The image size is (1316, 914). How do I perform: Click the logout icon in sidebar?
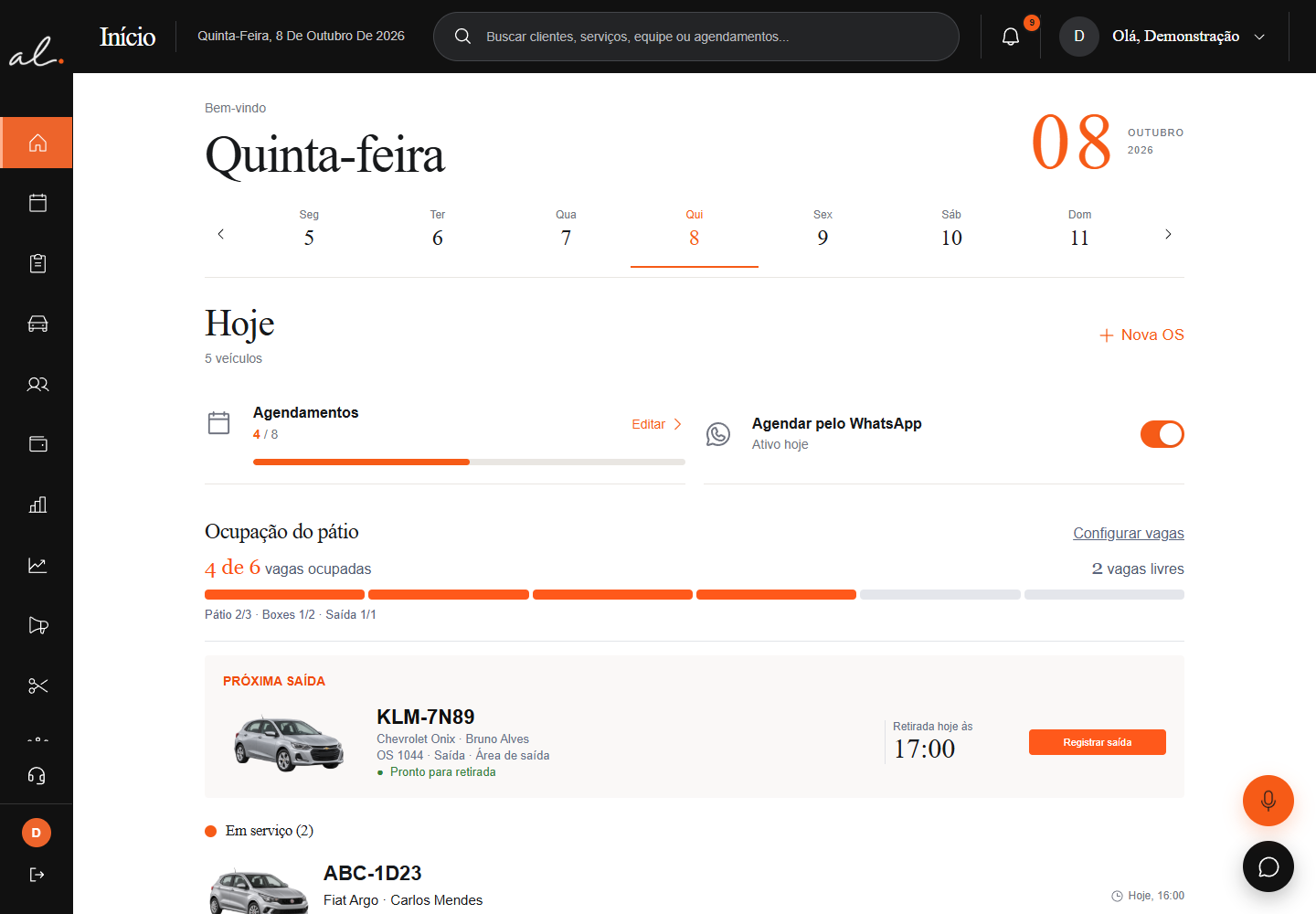[37, 875]
